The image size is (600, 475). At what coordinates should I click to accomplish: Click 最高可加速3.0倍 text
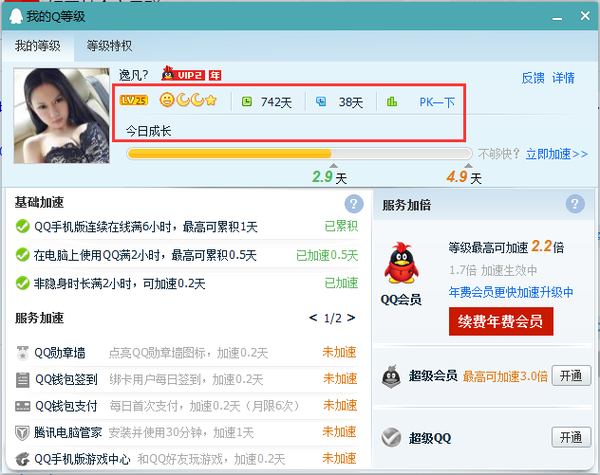point(505,377)
